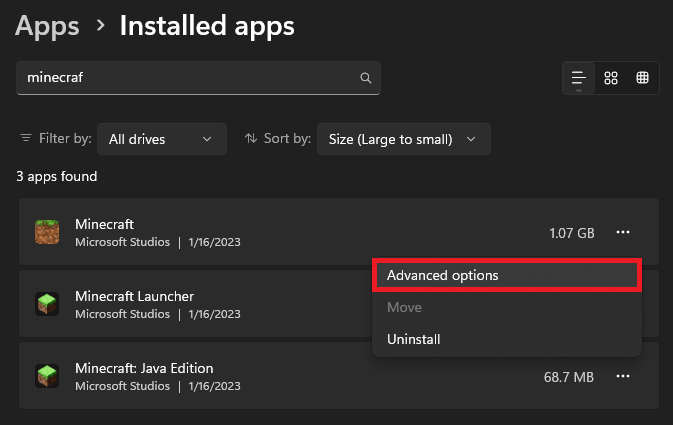This screenshot has width=673, height=425.
Task: Click the Filter by label
Action: 65,138
